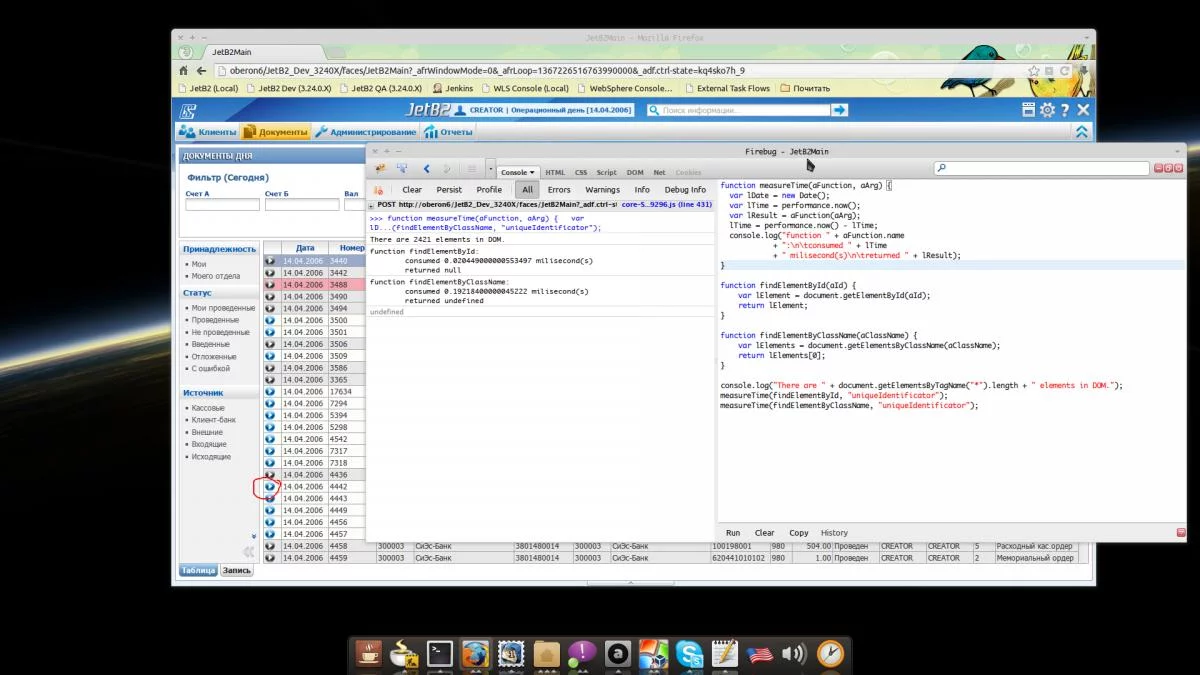Click the Clear button in console toolbar
This screenshot has width=1200, height=675.
click(412, 190)
